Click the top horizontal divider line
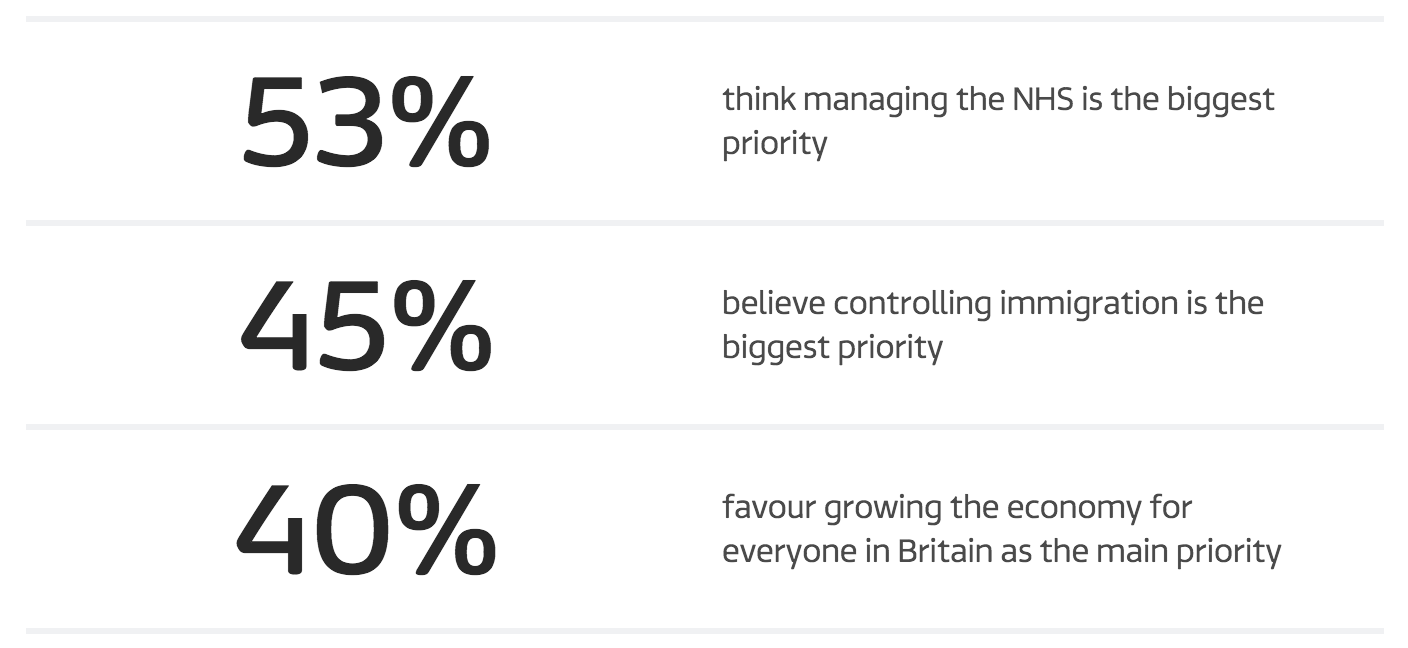1408x648 pixels. (x=704, y=19)
